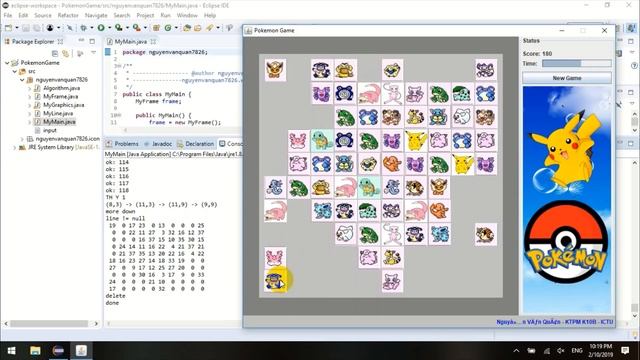640x360 pixels.
Task: Click "Score: 180" status text
Action: (x=537, y=53)
